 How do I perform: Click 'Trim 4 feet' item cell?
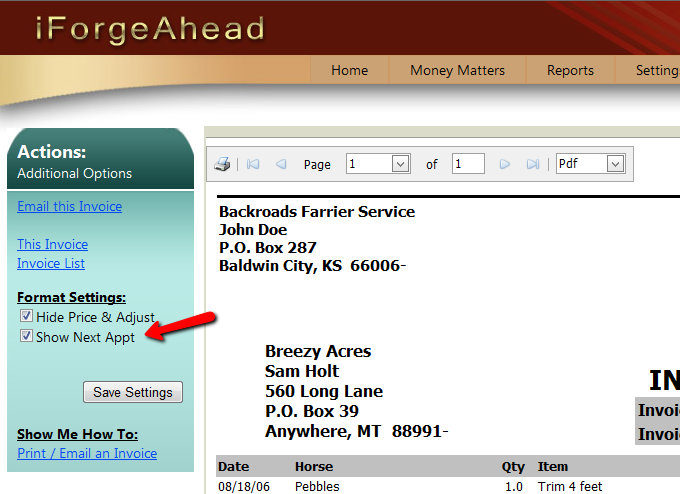pos(570,487)
